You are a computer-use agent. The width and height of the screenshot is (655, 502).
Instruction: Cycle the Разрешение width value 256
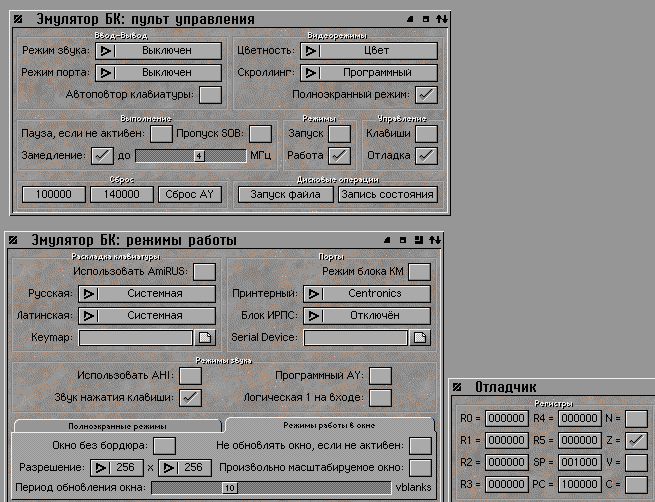[117, 468]
